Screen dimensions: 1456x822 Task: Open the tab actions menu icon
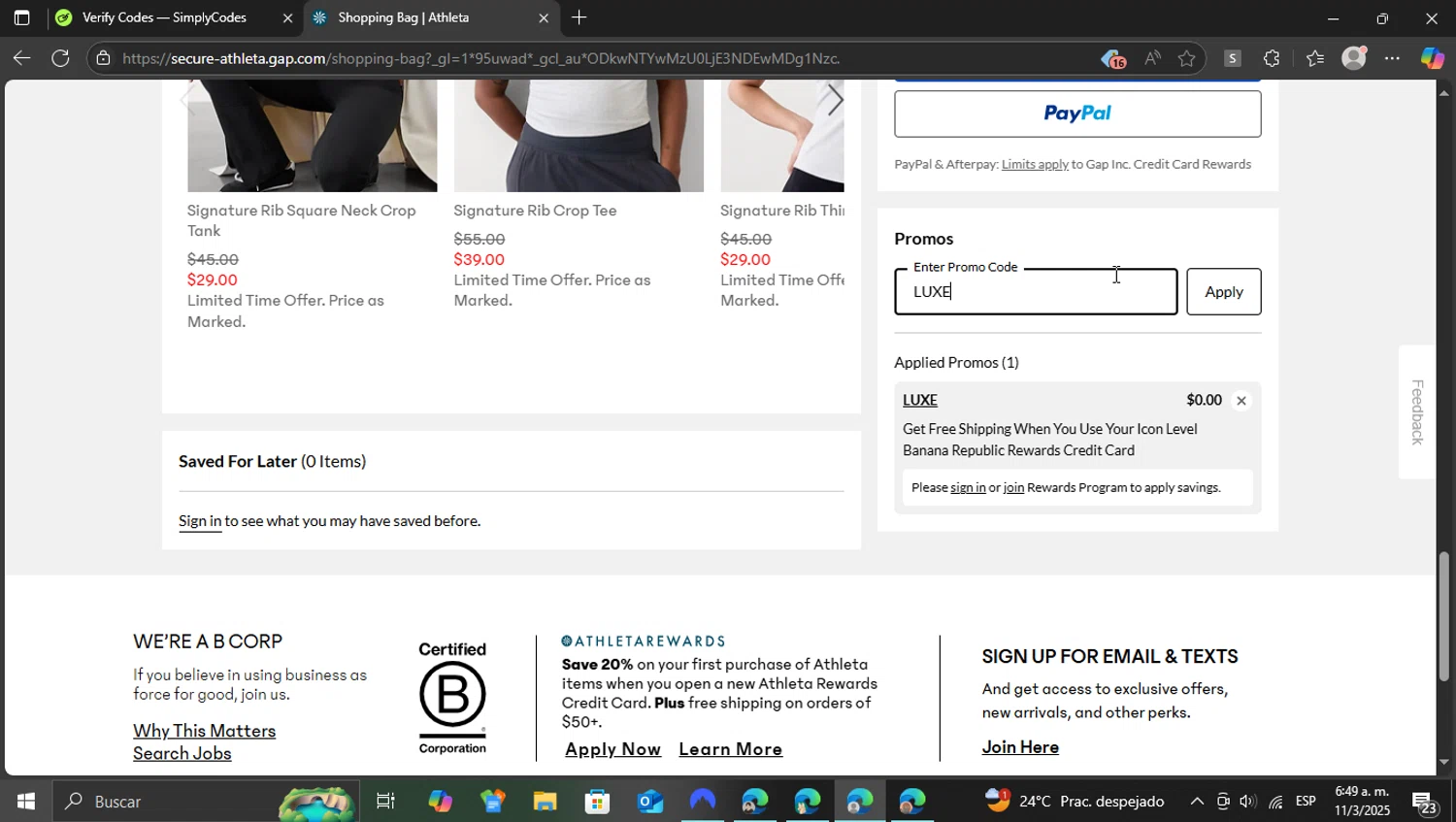[x=21, y=17]
